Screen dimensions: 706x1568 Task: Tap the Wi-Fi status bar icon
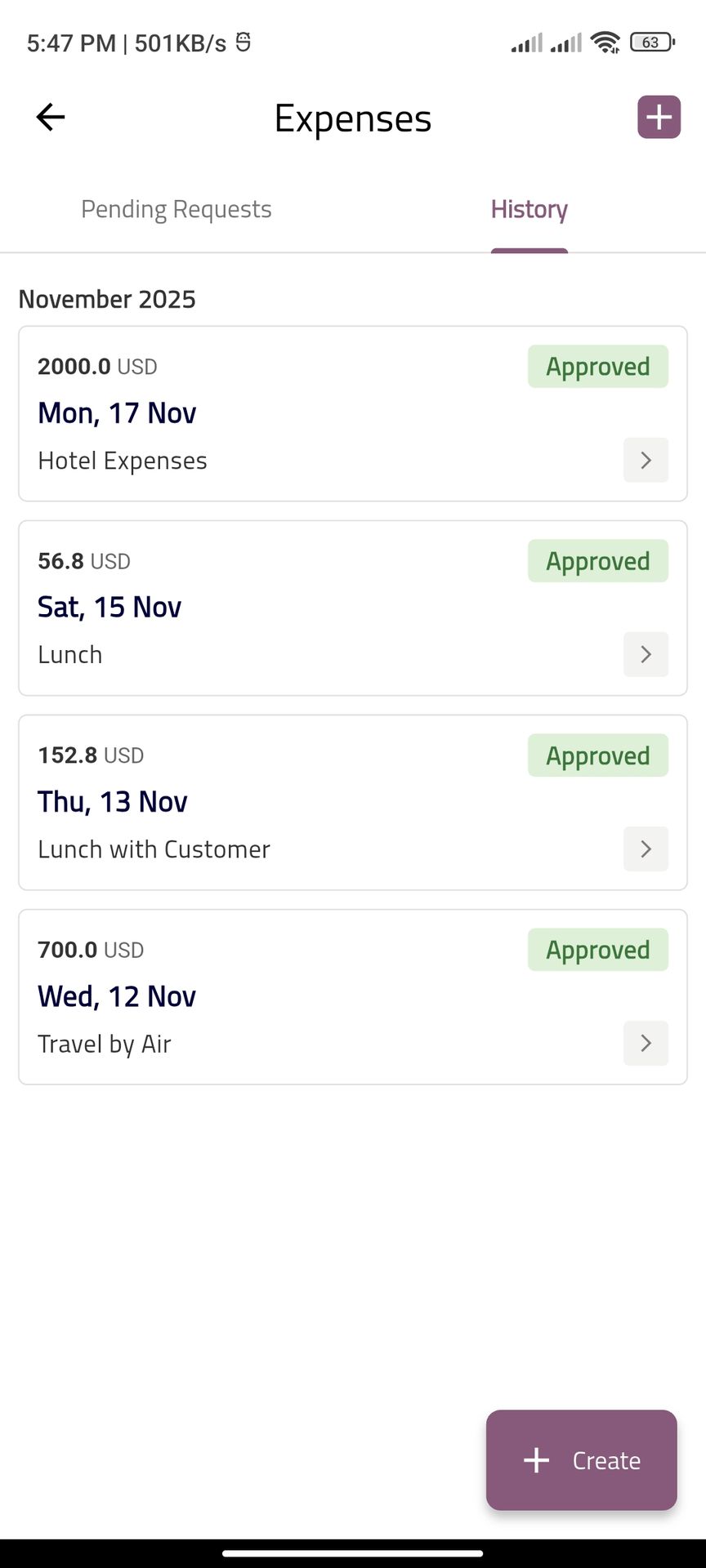(605, 42)
